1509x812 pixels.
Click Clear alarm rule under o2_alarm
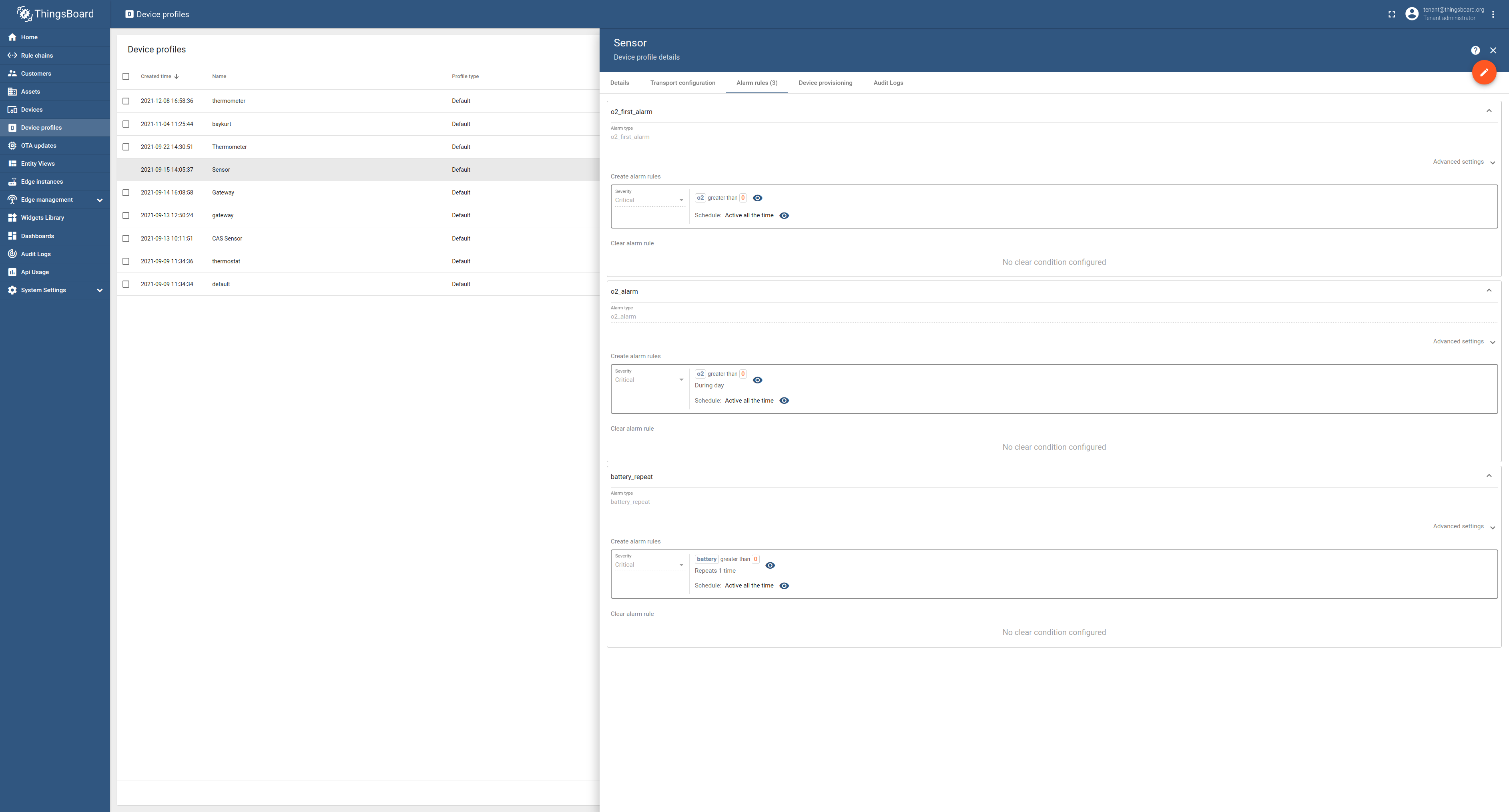pyautogui.click(x=632, y=428)
